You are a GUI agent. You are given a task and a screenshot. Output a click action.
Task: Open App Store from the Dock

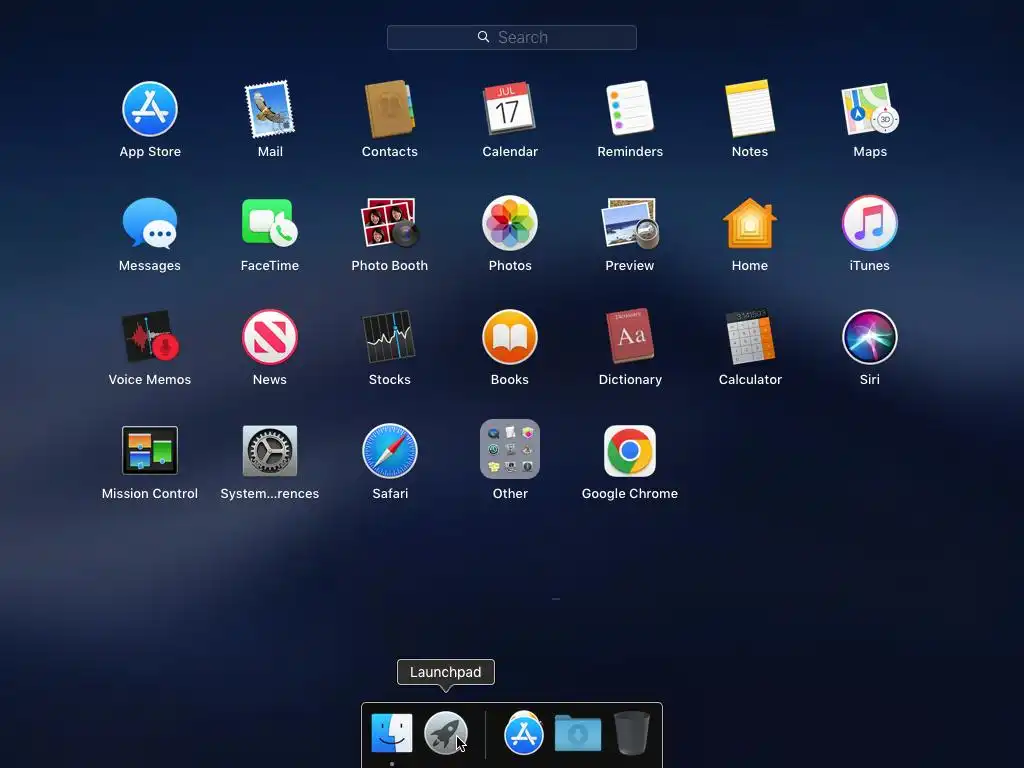point(523,733)
